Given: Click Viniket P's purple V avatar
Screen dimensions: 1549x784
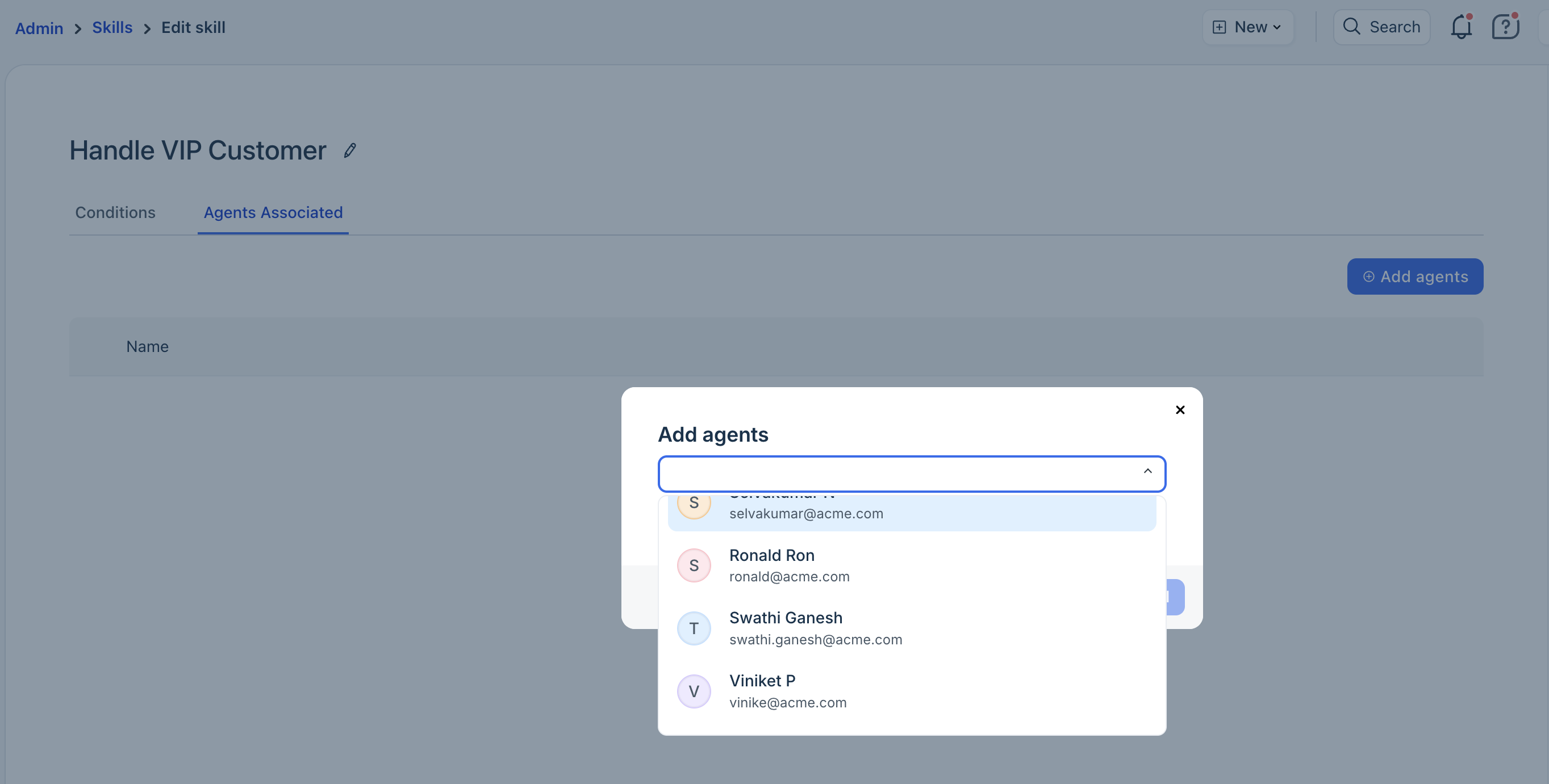Looking at the screenshot, I should [694, 691].
